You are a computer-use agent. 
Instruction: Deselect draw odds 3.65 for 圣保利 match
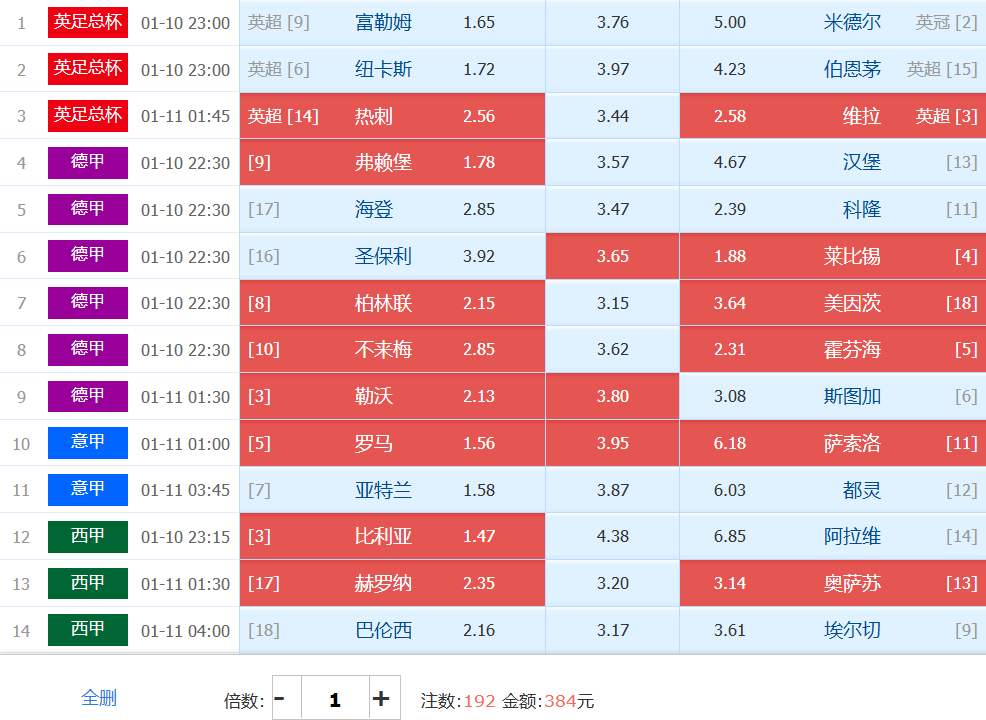[x=612, y=256]
